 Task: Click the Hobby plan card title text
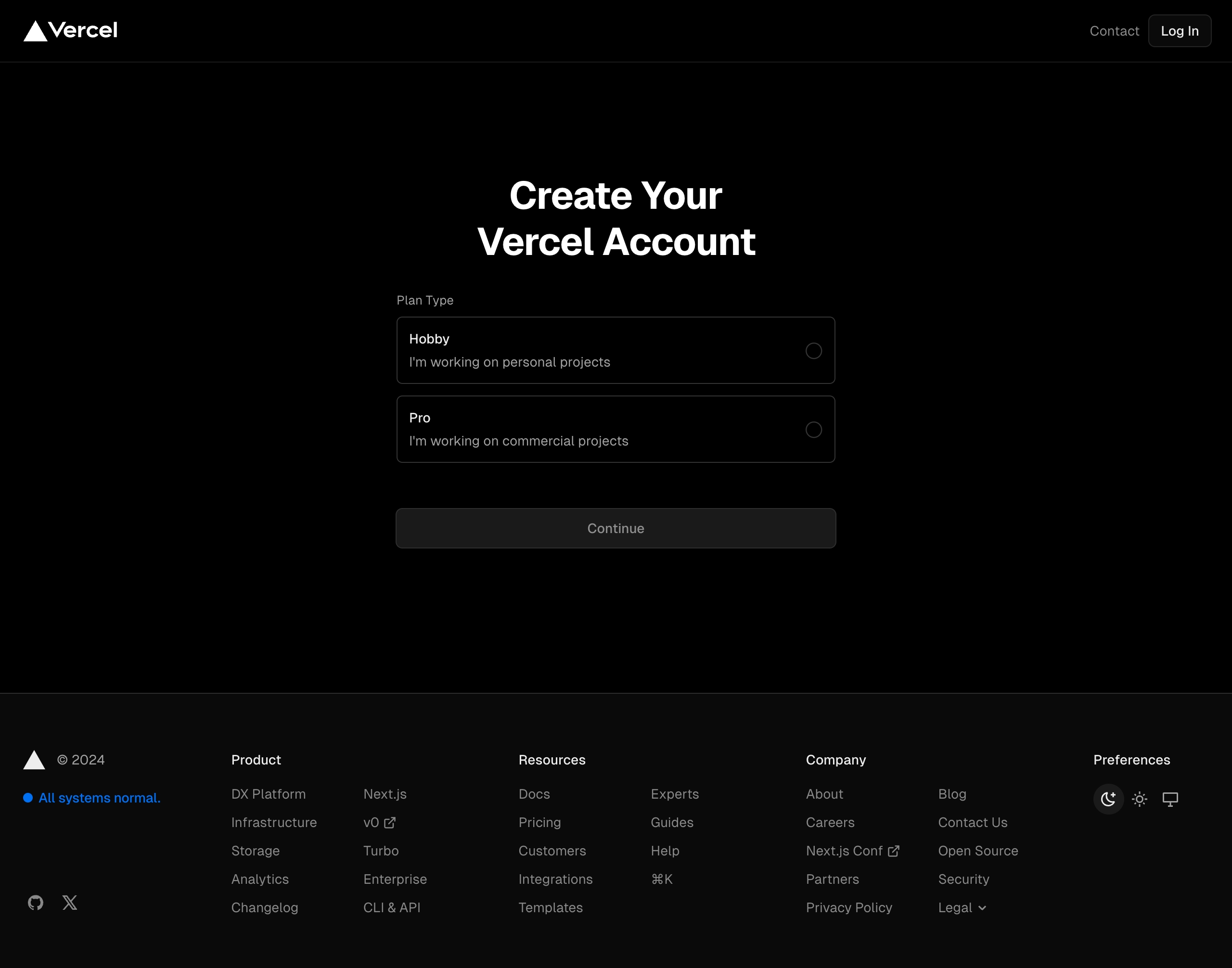tap(429, 339)
